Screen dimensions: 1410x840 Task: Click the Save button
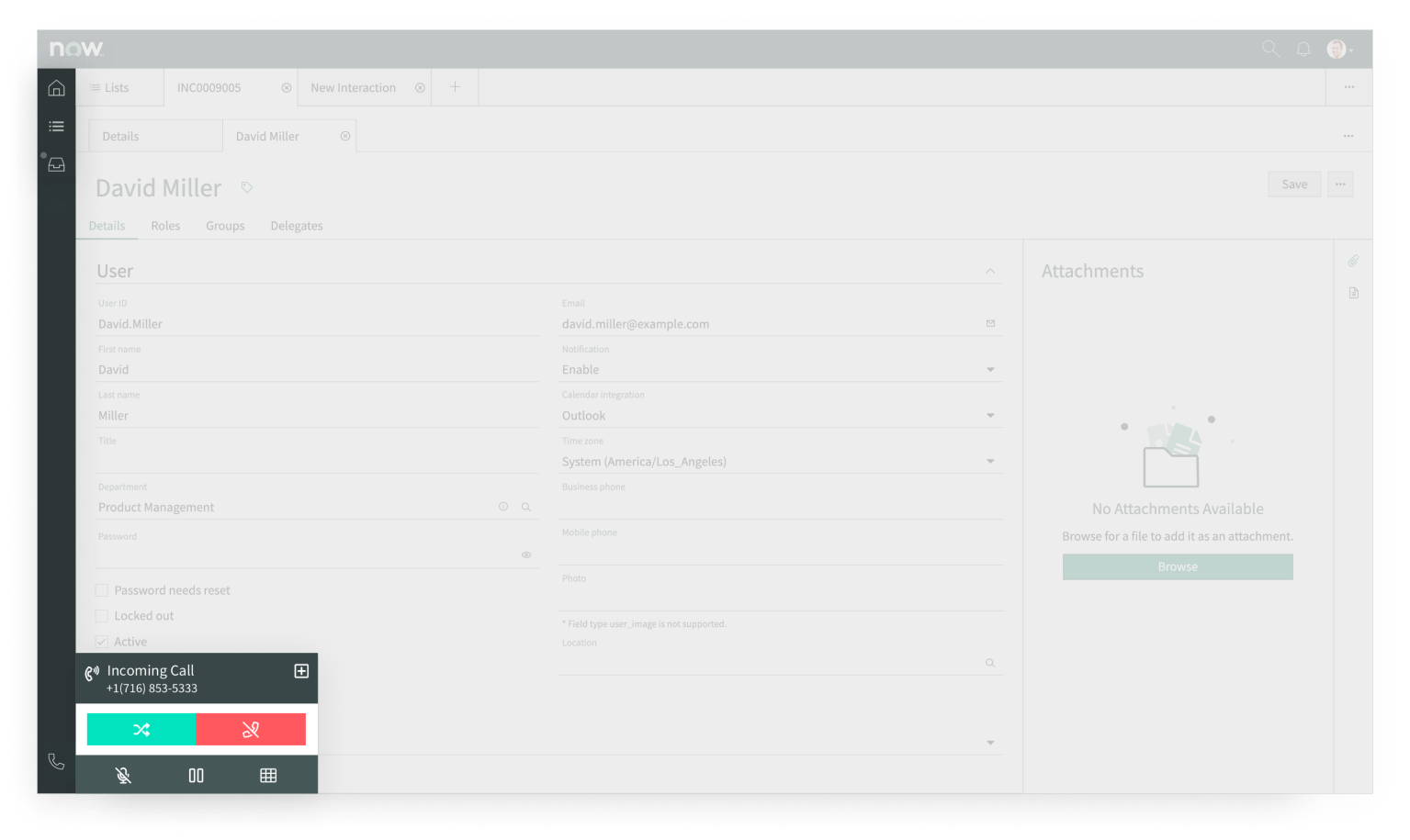click(x=1294, y=185)
